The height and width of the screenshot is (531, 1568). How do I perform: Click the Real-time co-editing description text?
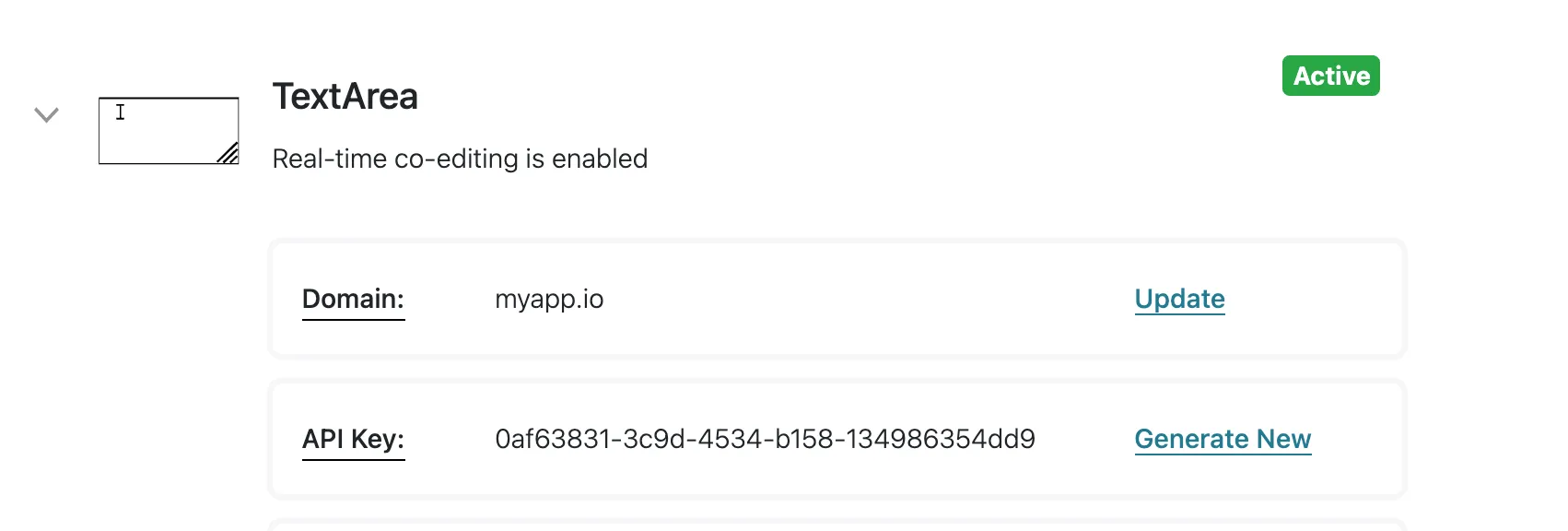[x=460, y=159]
